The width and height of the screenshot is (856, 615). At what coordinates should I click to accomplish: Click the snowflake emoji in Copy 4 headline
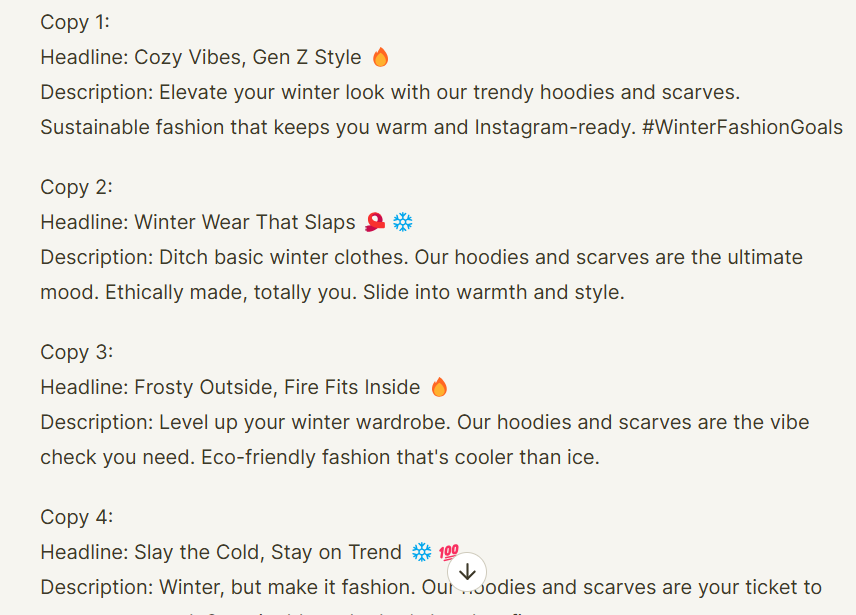(421, 552)
